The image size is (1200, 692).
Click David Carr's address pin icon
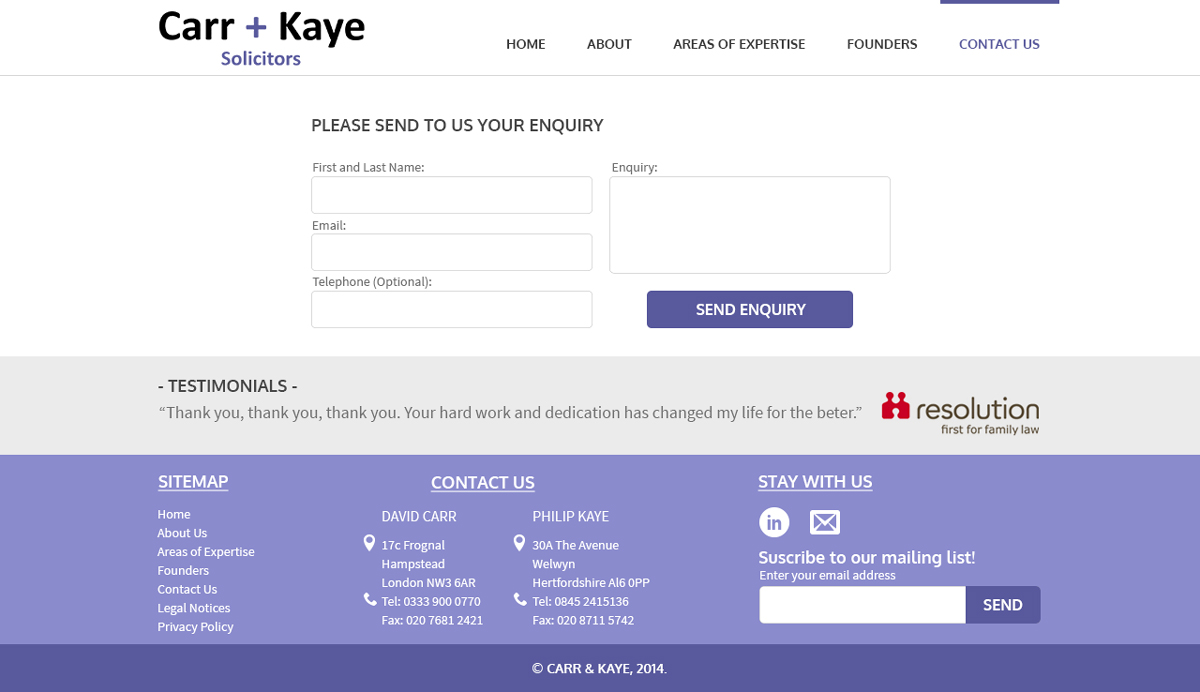(369, 543)
